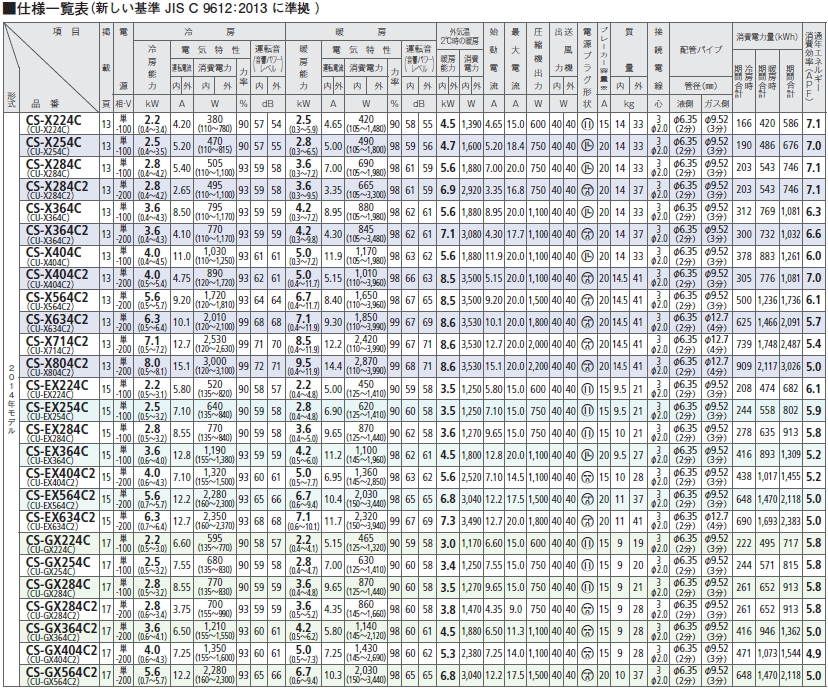
Task: Select the model name CS-X364C
Action: [54, 209]
